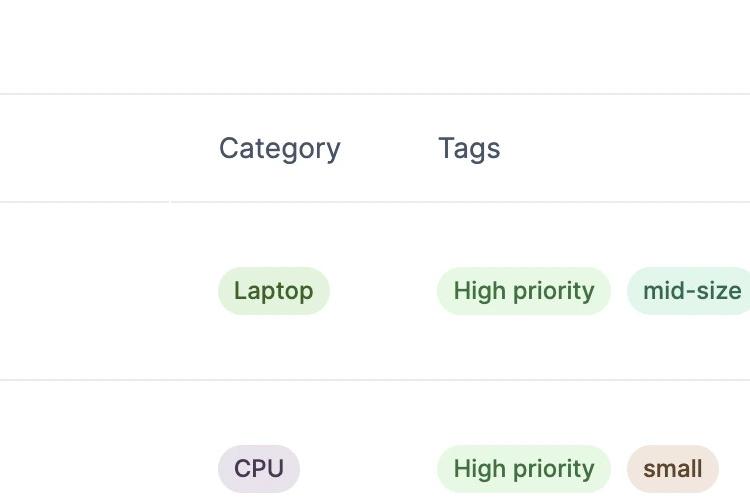
Task: Click the small tag
Action: point(673,469)
